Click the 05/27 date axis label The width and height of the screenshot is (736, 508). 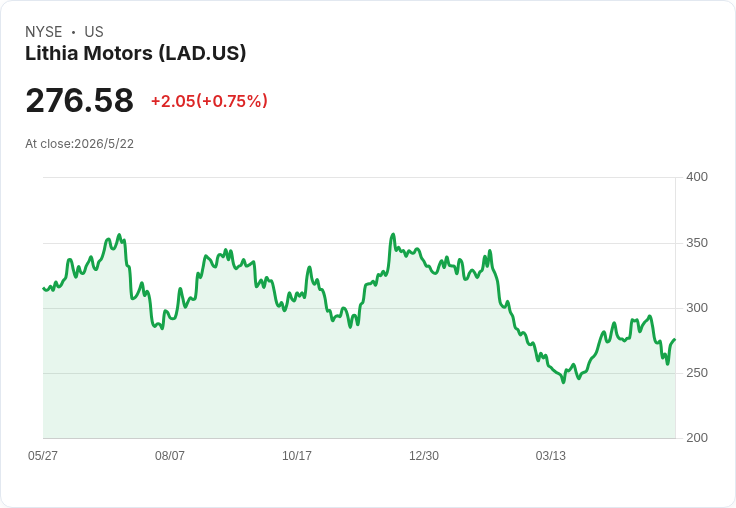click(43, 456)
